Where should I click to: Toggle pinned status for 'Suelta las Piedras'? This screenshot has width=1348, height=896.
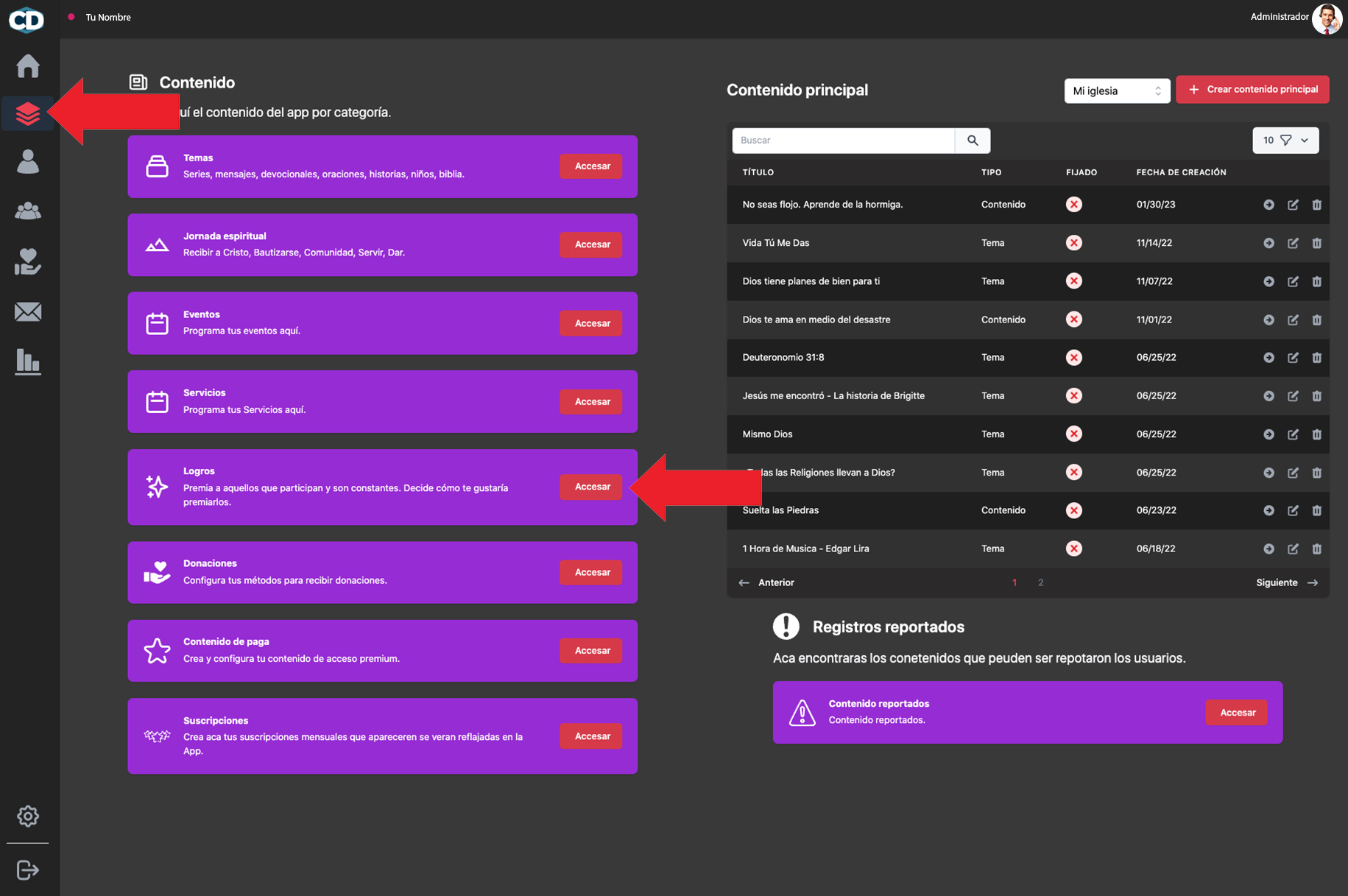1074,510
